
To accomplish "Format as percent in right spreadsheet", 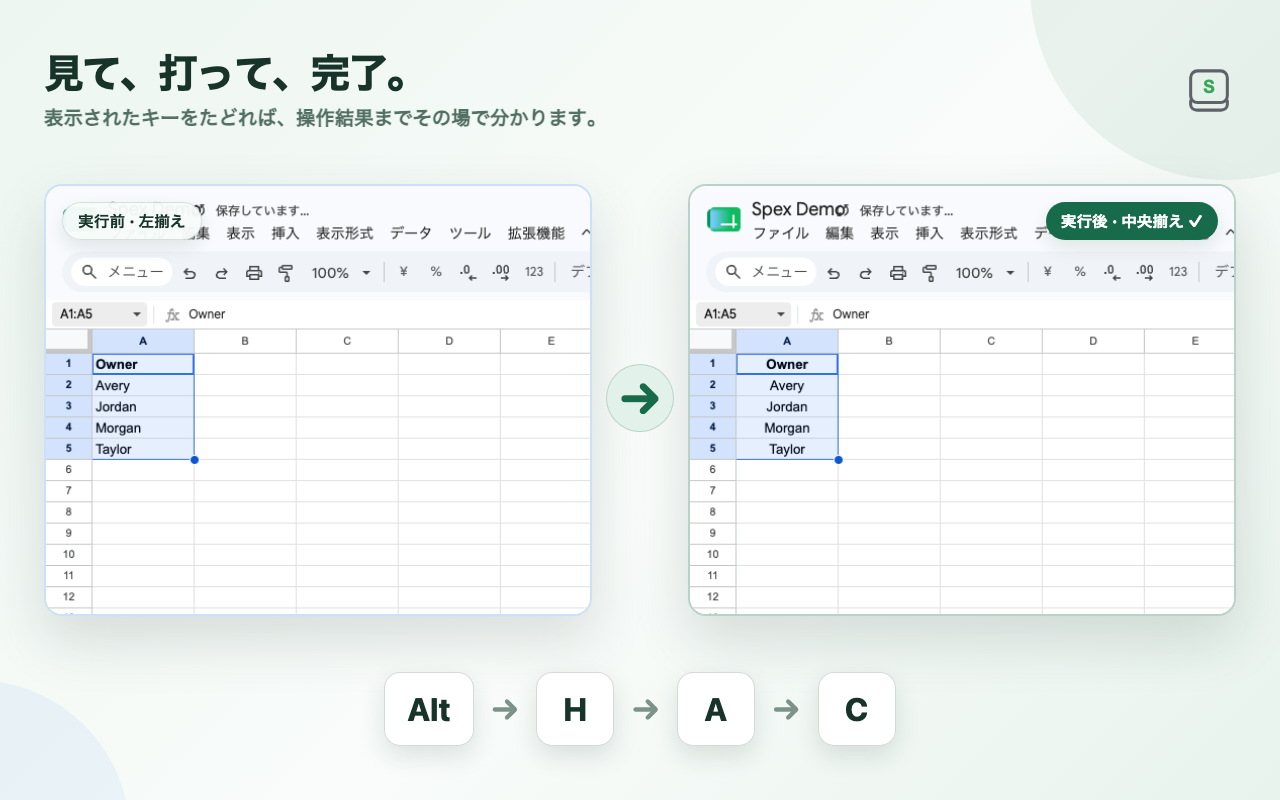I will [1080, 272].
